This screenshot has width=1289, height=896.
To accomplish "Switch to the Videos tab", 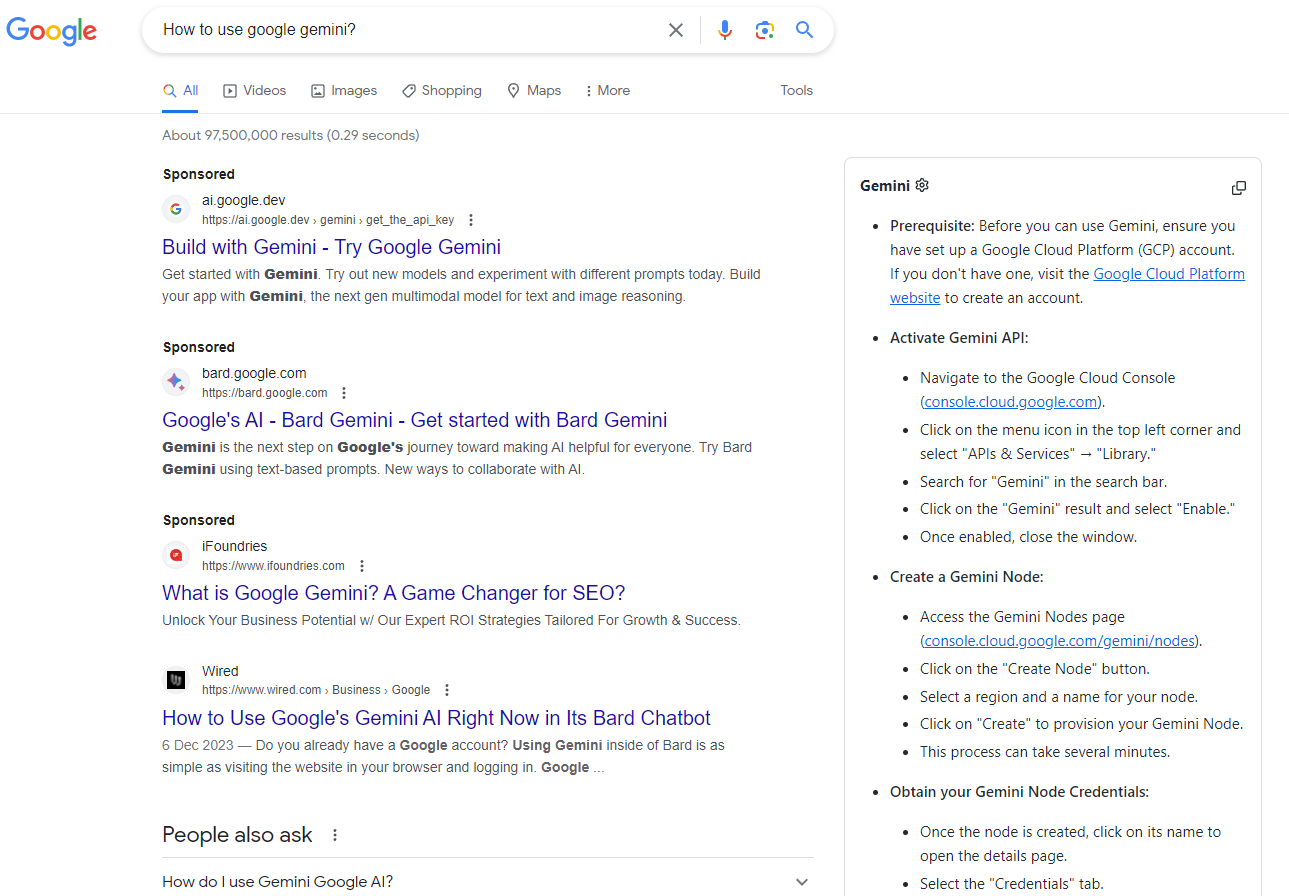I will pyautogui.click(x=254, y=90).
